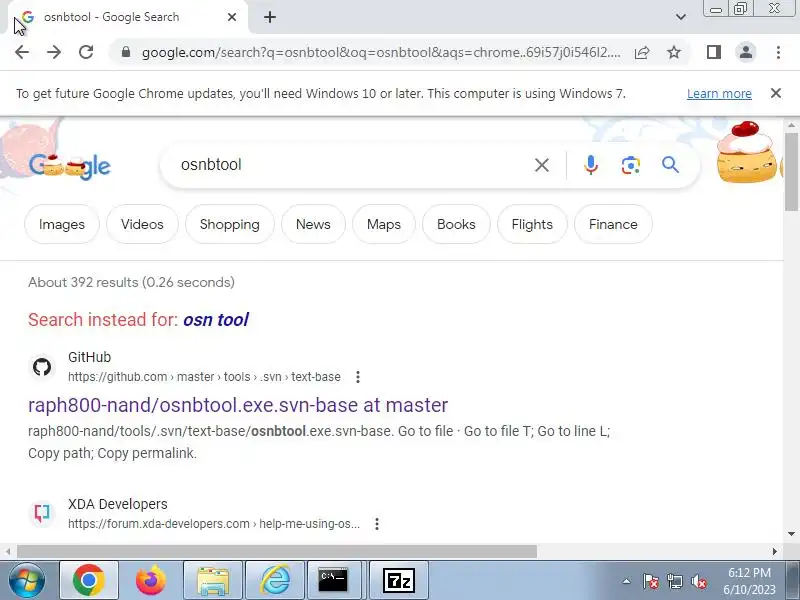The height and width of the screenshot is (600, 800).
Task: Open the taskbar clock and date
Action: [749, 581]
